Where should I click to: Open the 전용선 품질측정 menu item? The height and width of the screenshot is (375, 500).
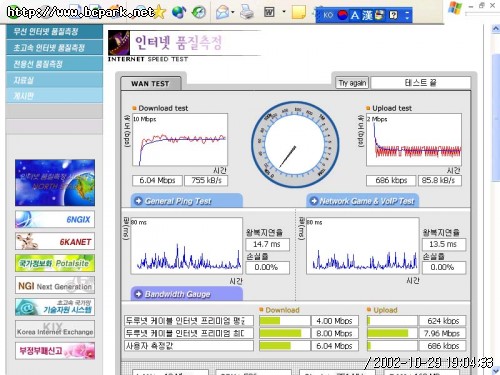click(54, 64)
